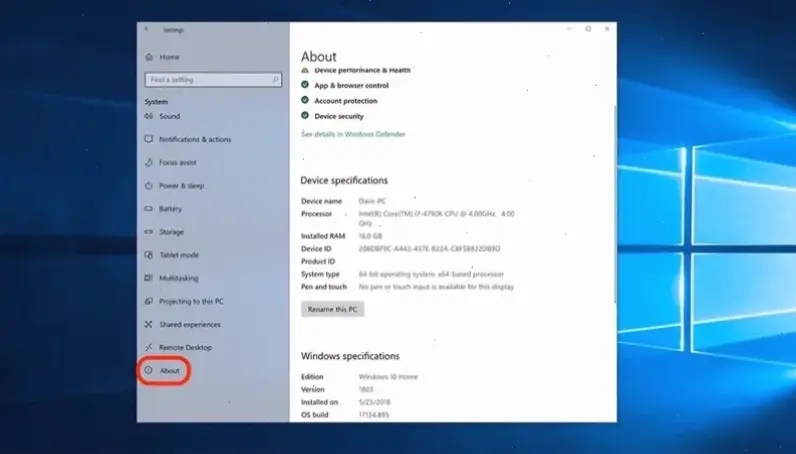Open Focus assist settings
Viewport: 796px width, 454px height.
coord(177,163)
